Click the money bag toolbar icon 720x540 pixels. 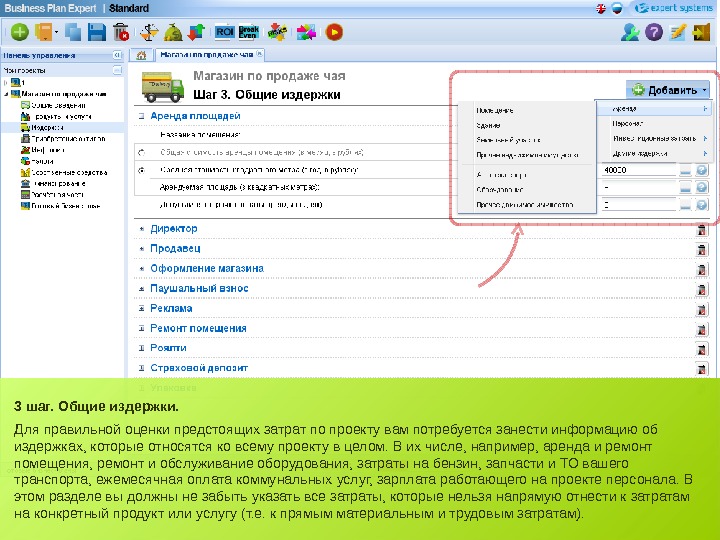pyautogui.click(x=173, y=32)
